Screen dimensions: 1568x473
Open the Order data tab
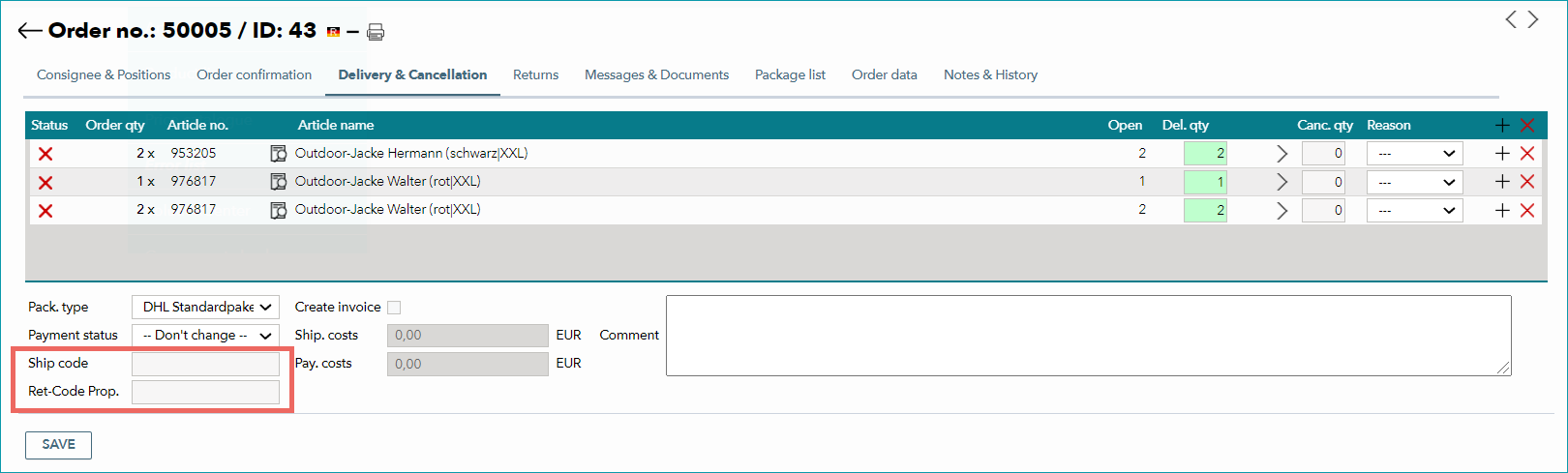[x=884, y=74]
